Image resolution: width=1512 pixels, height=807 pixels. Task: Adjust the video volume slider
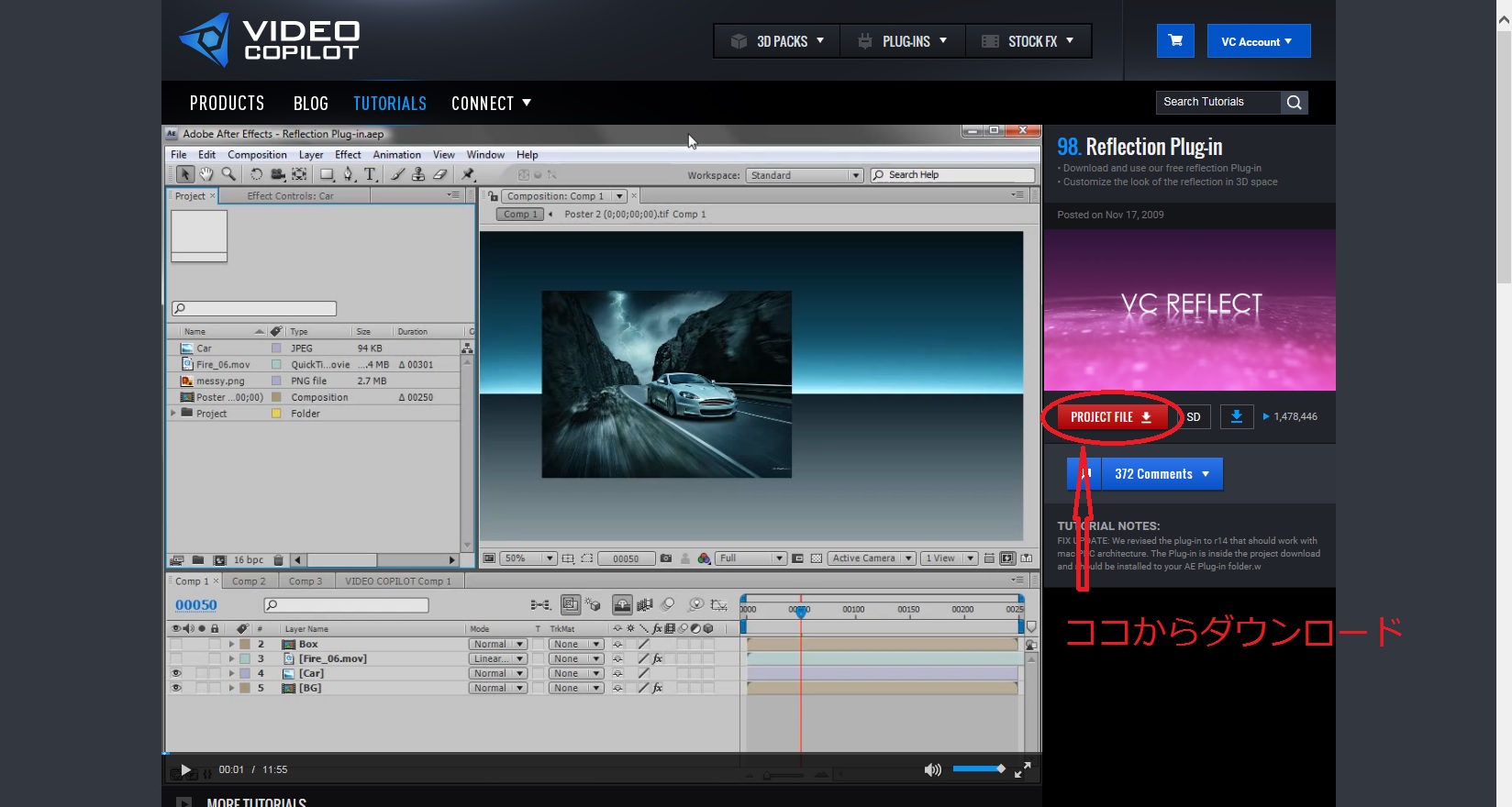coord(978,768)
